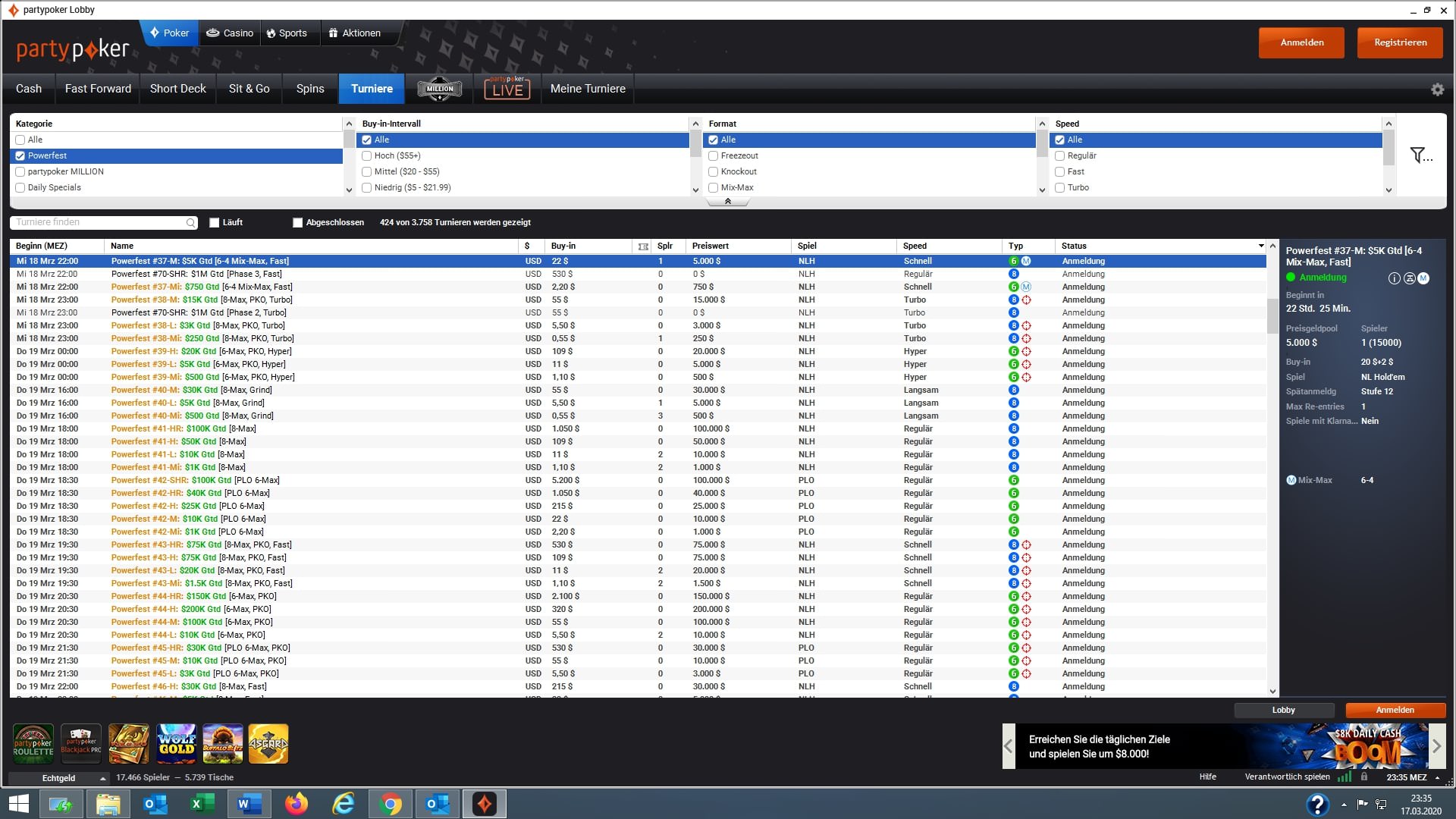
Task: Click the Lobby button
Action: click(x=1283, y=711)
